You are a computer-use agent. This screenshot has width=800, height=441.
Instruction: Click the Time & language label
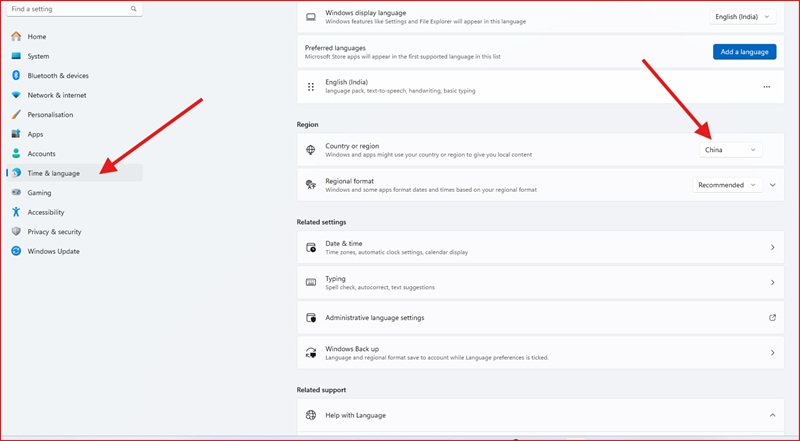point(54,173)
